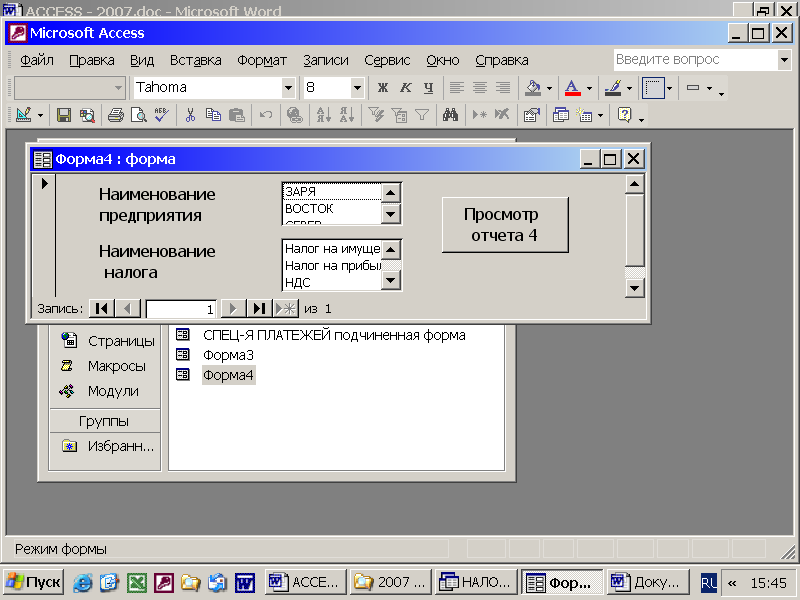Click the Find binoculars icon

[451, 115]
